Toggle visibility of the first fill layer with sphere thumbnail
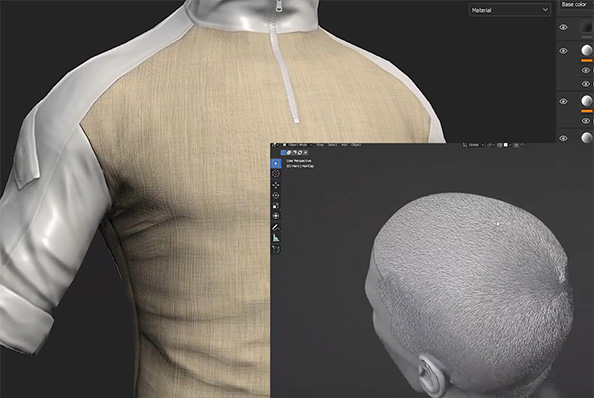The height and width of the screenshot is (398, 594). 563,51
